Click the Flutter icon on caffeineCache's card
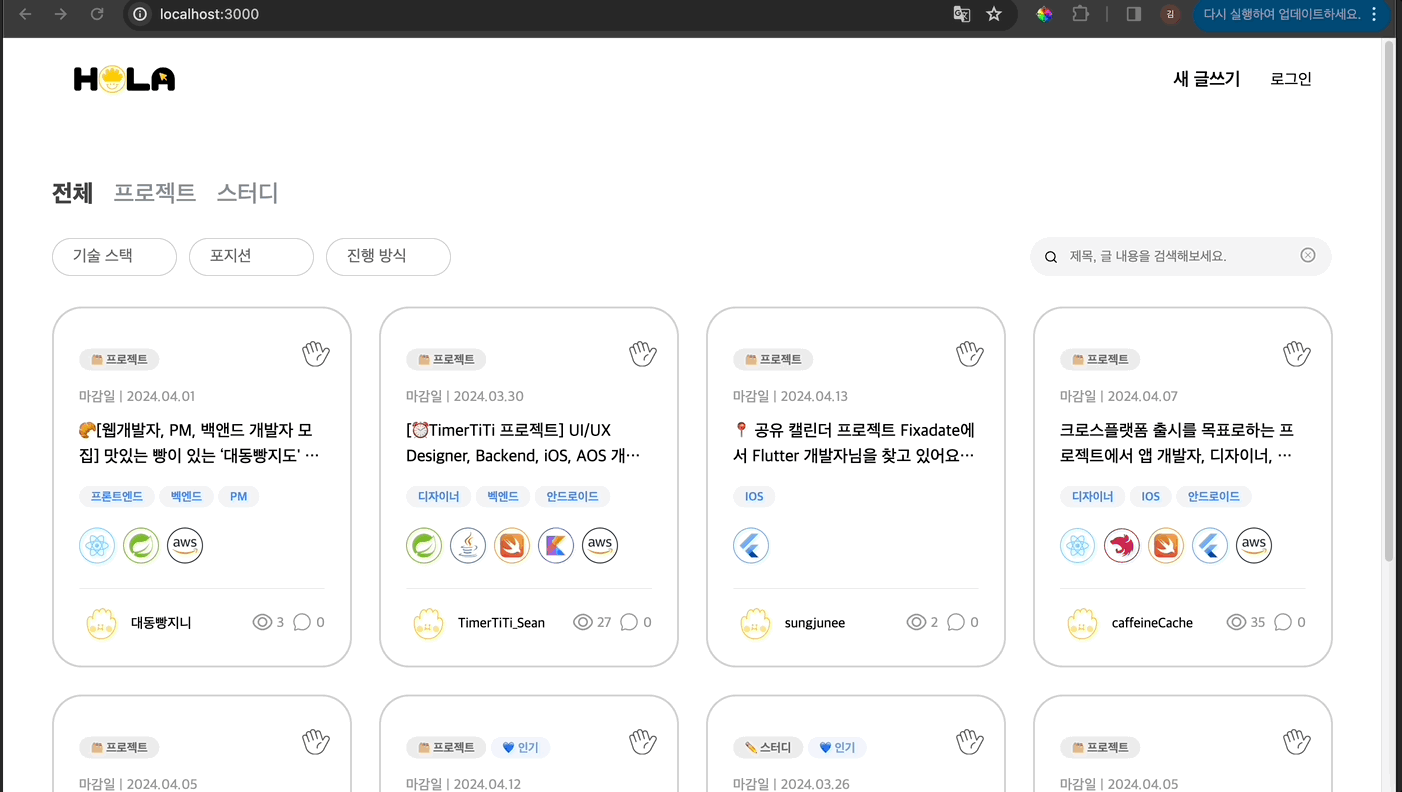Image resolution: width=1402 pixels, height=792 pixels. pos(1210,546)
